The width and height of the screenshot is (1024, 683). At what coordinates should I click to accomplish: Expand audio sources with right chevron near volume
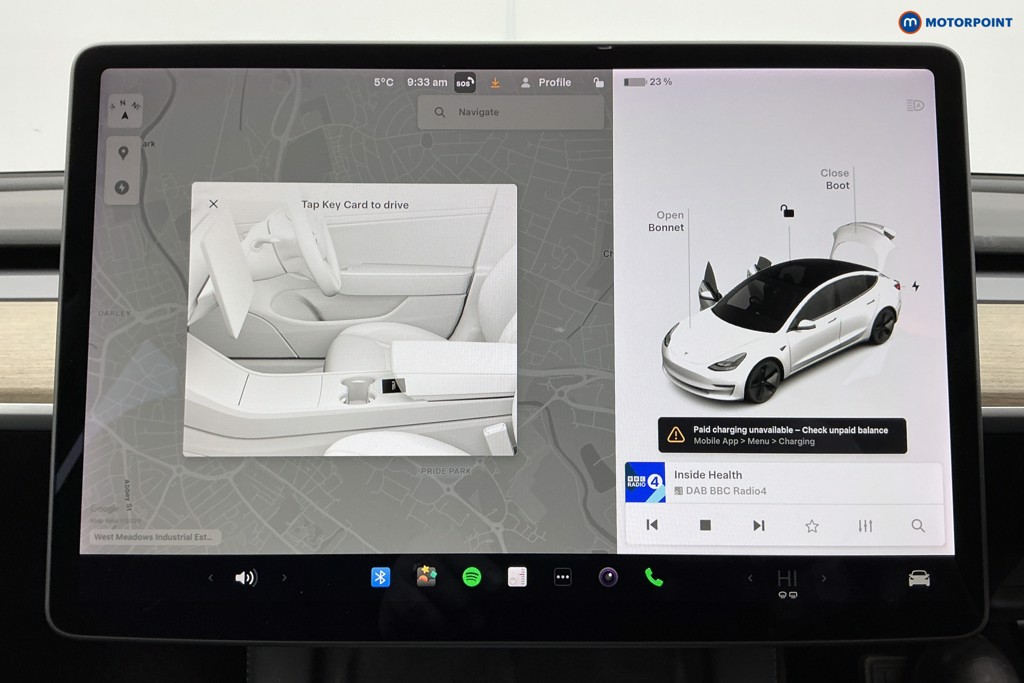286,577
